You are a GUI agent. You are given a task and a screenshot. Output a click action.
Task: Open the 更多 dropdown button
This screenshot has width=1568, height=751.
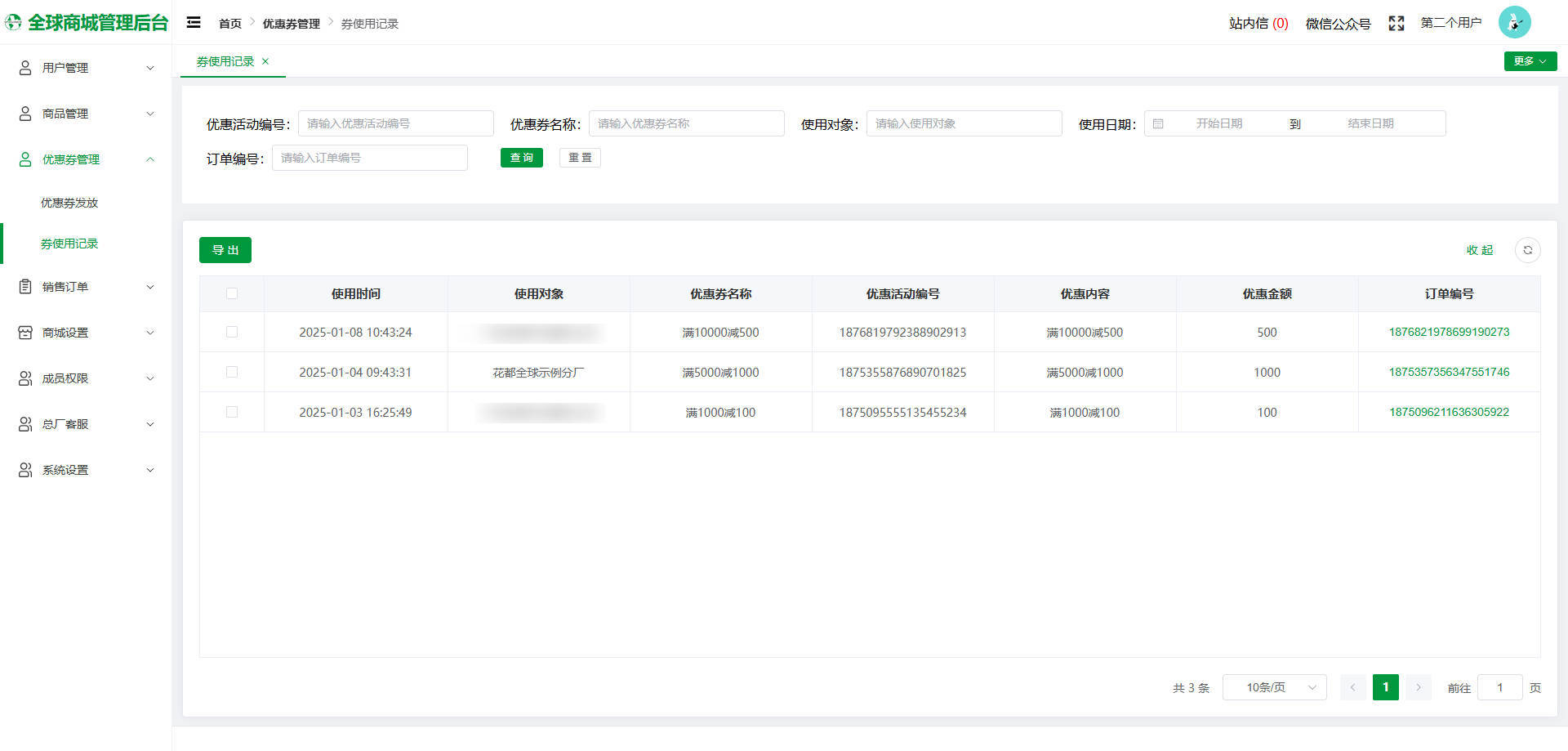coord(1530,61)
